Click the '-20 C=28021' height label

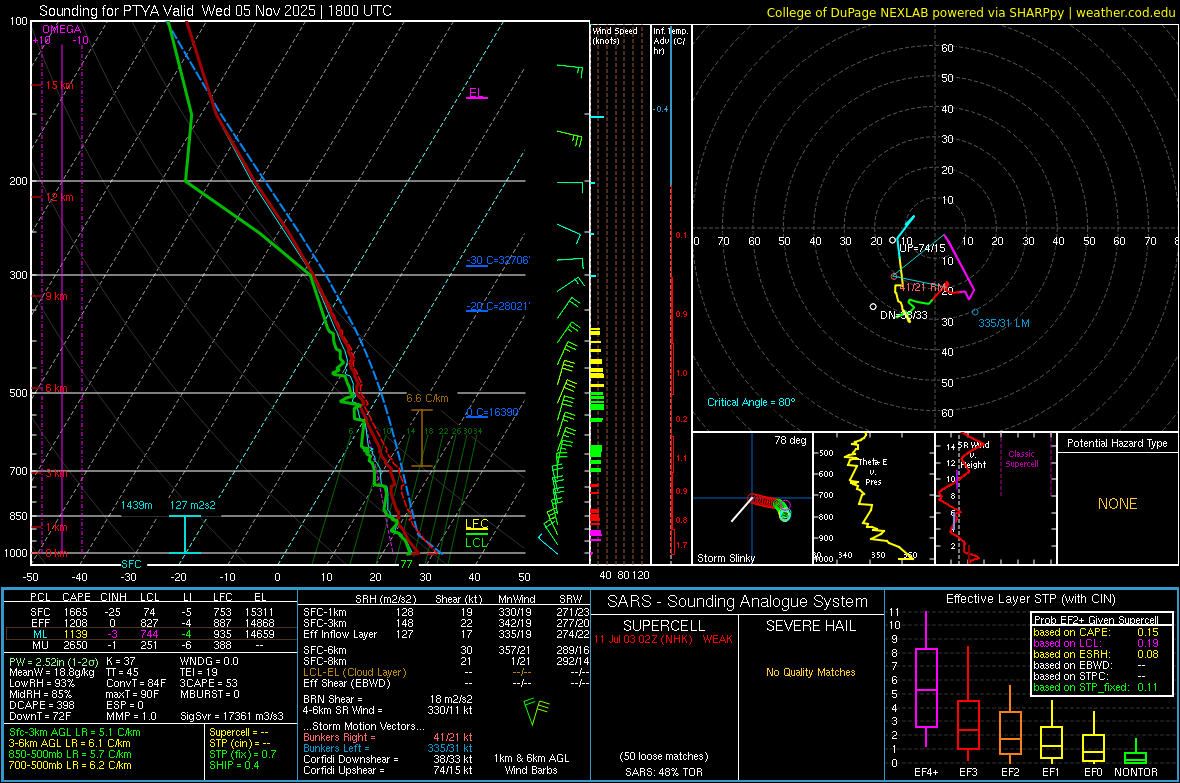[497, 306]
